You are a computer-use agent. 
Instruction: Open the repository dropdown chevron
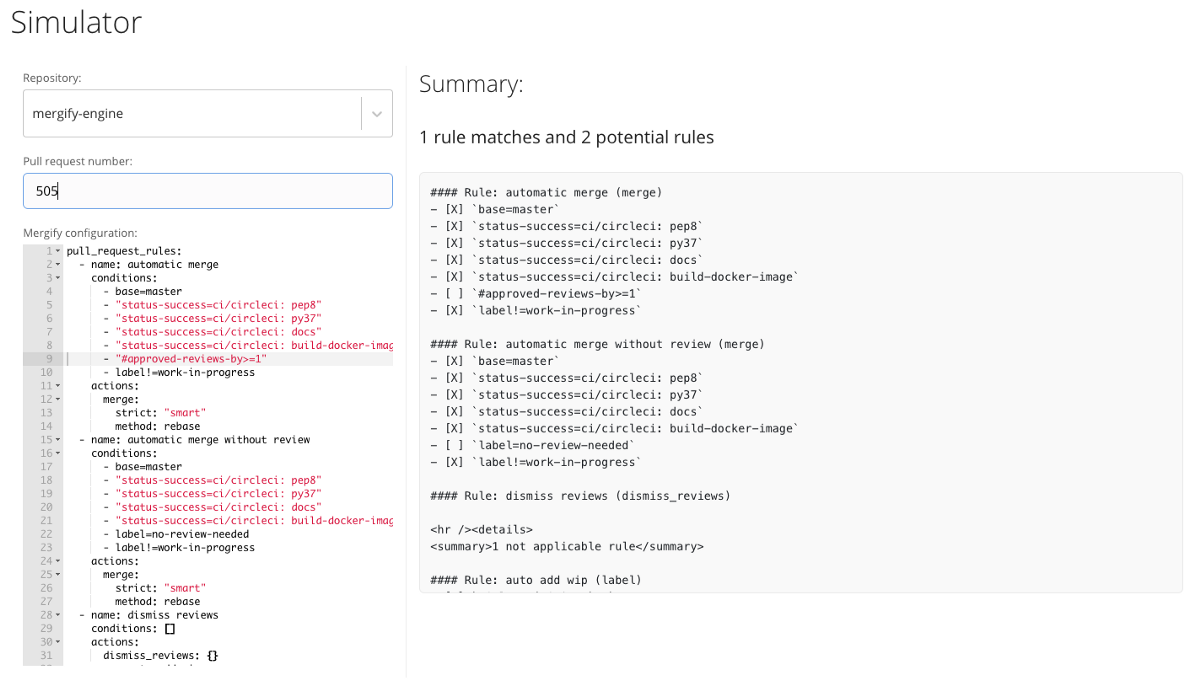click(377, 114)
